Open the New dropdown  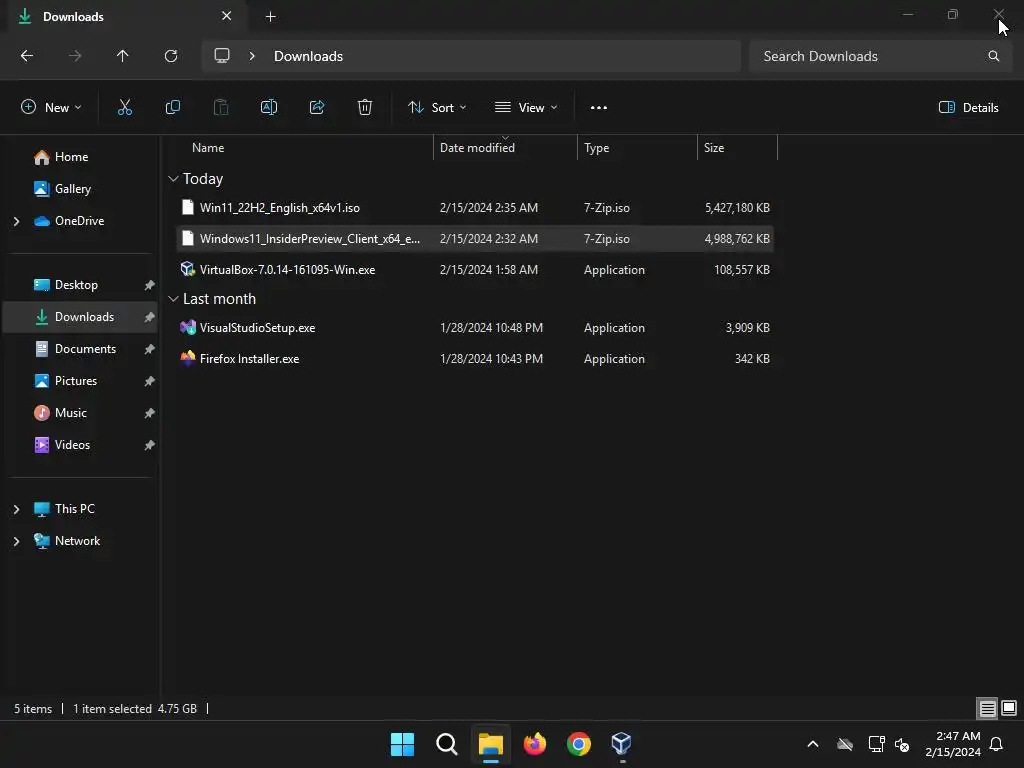[x=51, y=108]
